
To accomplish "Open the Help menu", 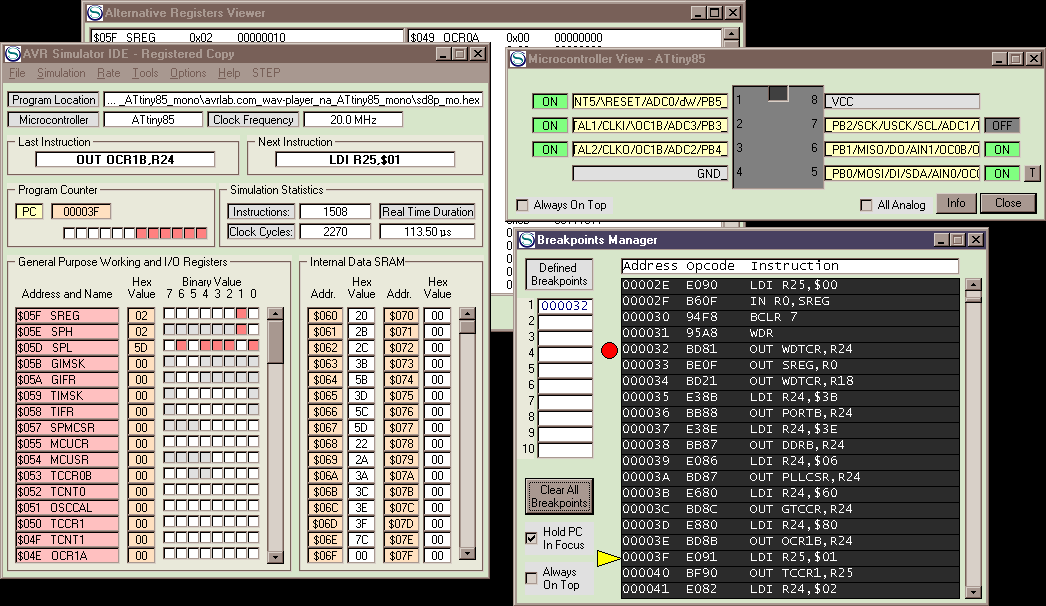I will coord(229,73).
